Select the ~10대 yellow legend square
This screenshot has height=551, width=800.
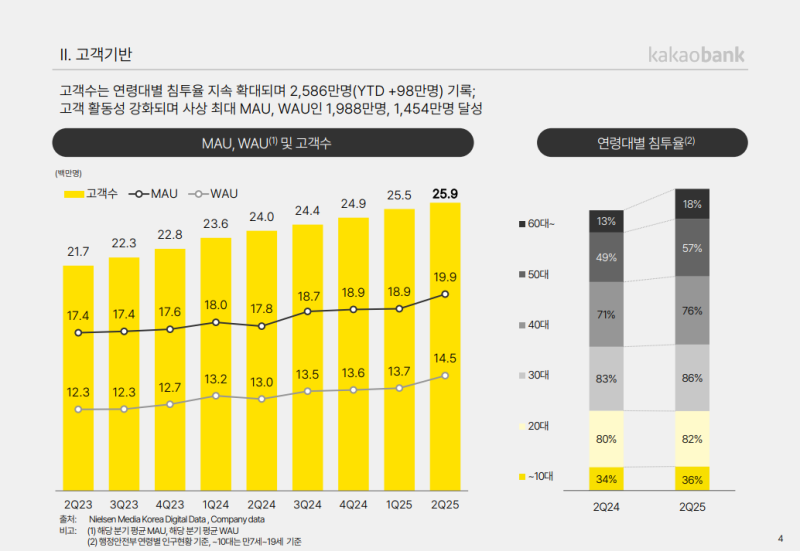[522, 477]
